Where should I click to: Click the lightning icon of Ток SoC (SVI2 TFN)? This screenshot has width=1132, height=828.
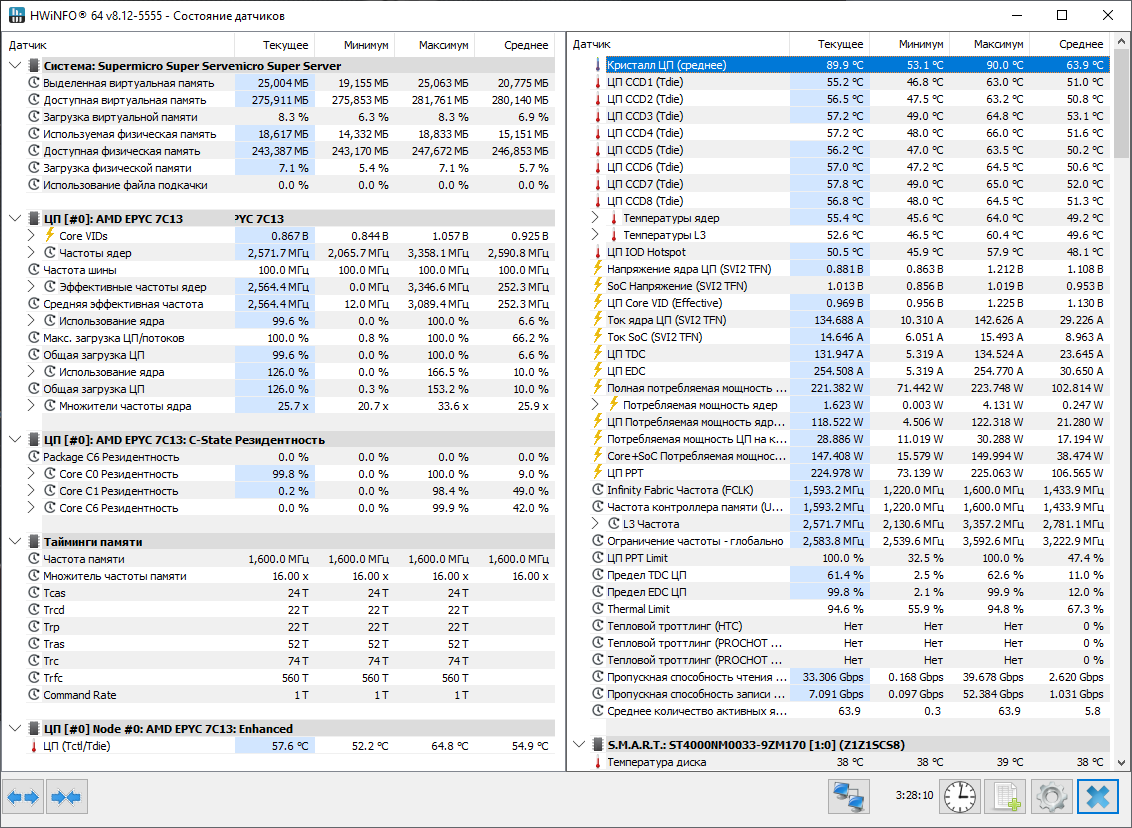click(x=598, y=336)
